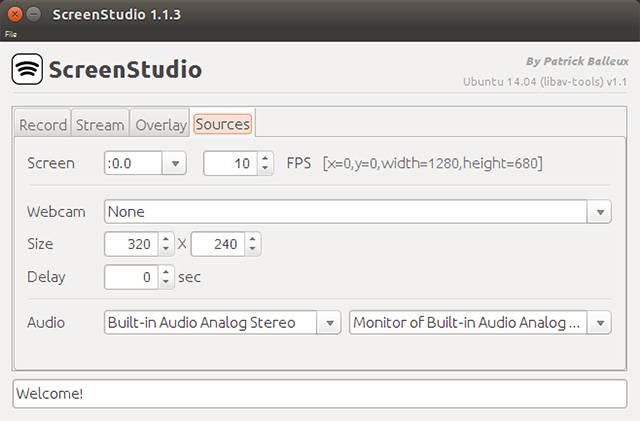Click the Monitor of Built-in Audio field
This screenshot has width=640, height=421.
[x=468, y=323]
